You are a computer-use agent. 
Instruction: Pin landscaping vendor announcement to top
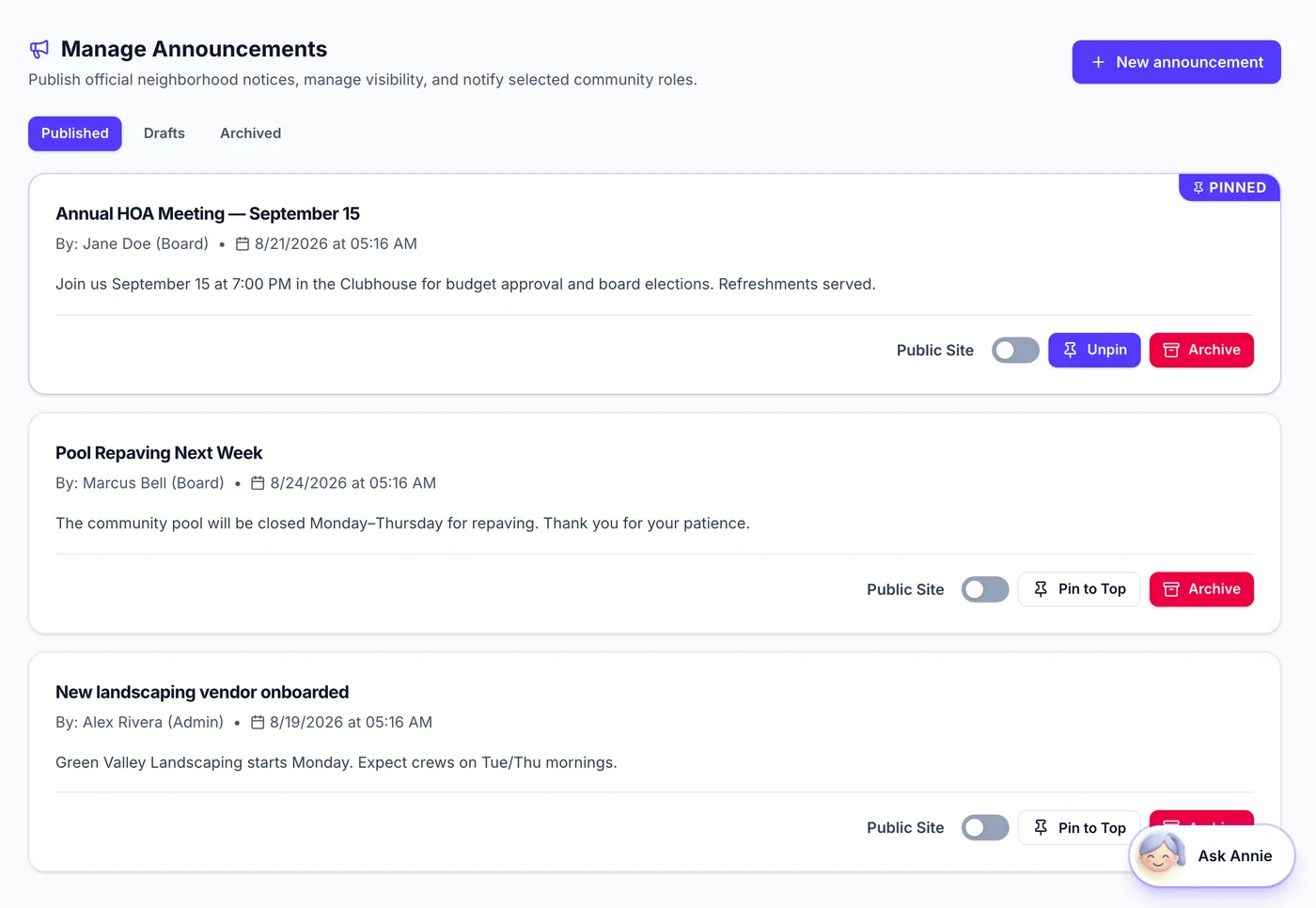coord(1079,828)
